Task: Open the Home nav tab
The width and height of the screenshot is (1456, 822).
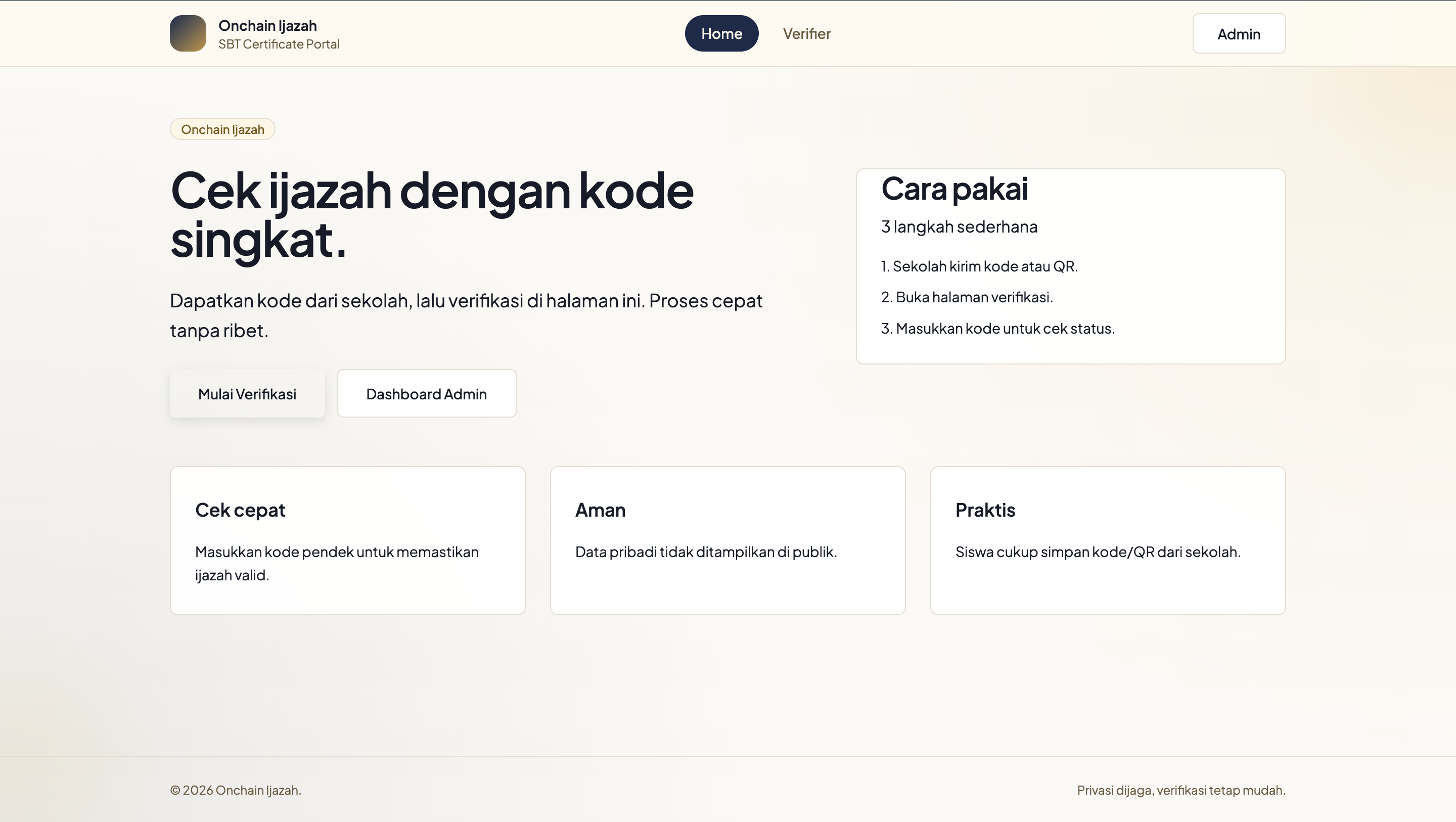Action: (721, 33)
